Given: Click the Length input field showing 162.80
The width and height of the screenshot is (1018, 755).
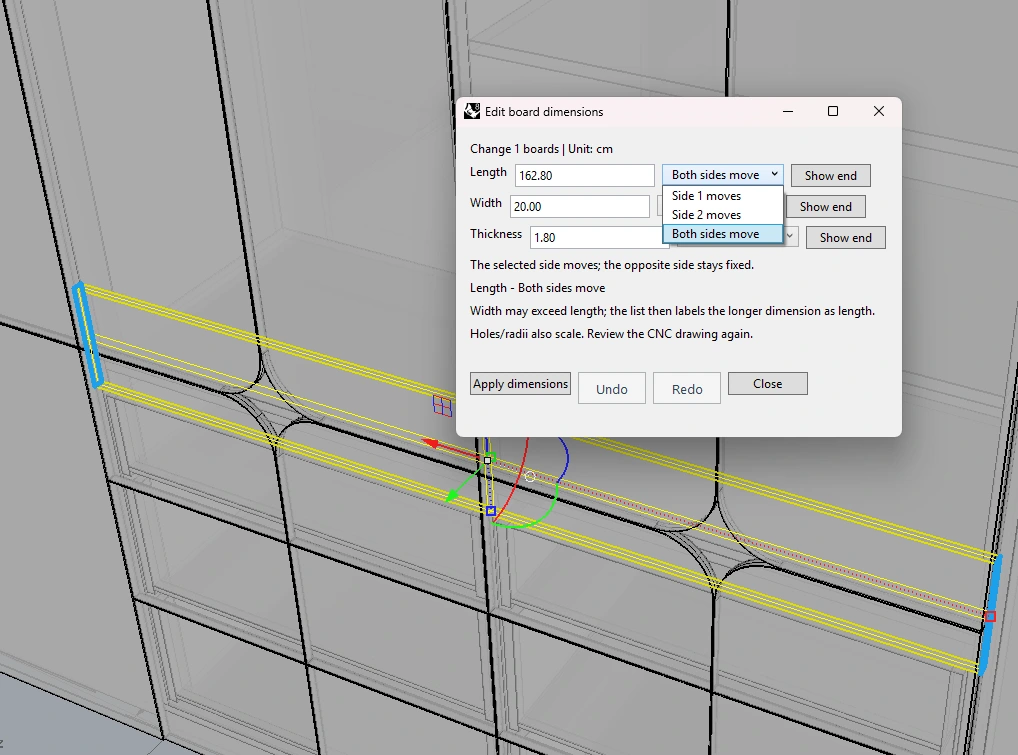Looking at the screenshot, I should pos(584,175).
